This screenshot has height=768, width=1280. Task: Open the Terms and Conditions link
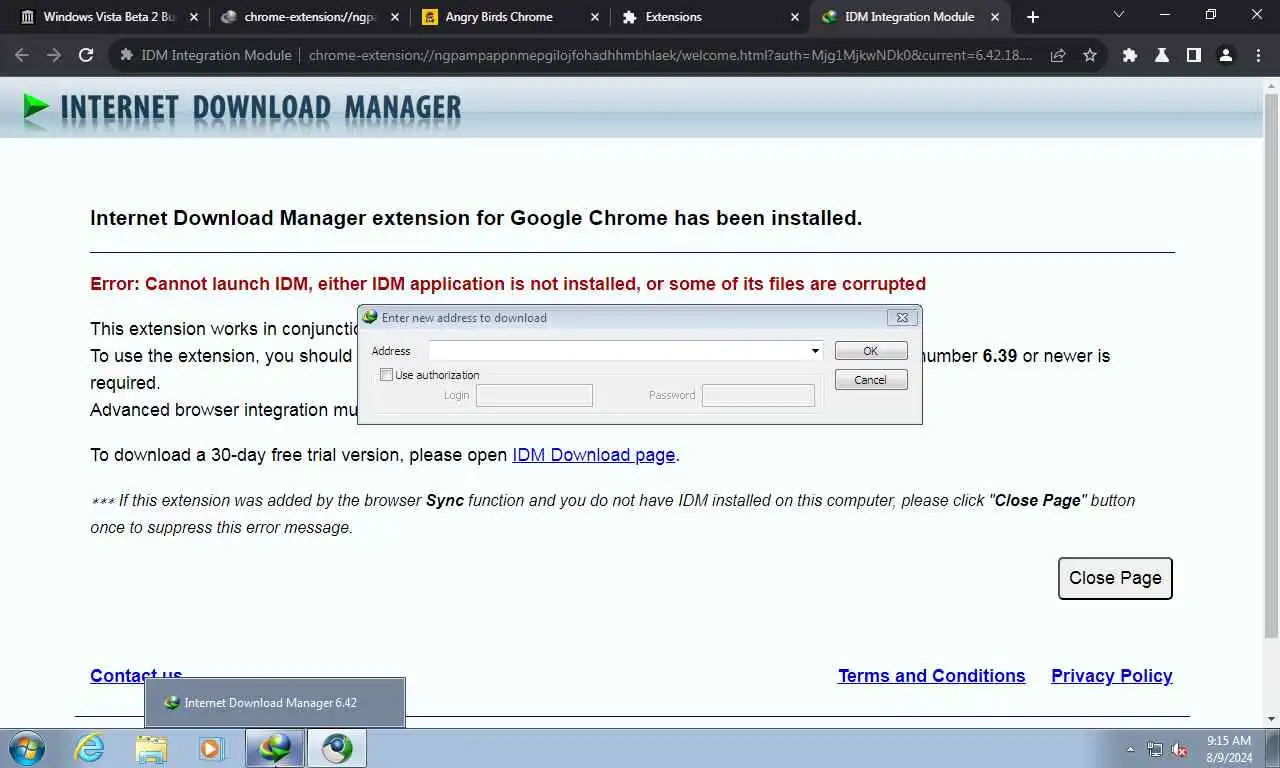pos(931,676)
